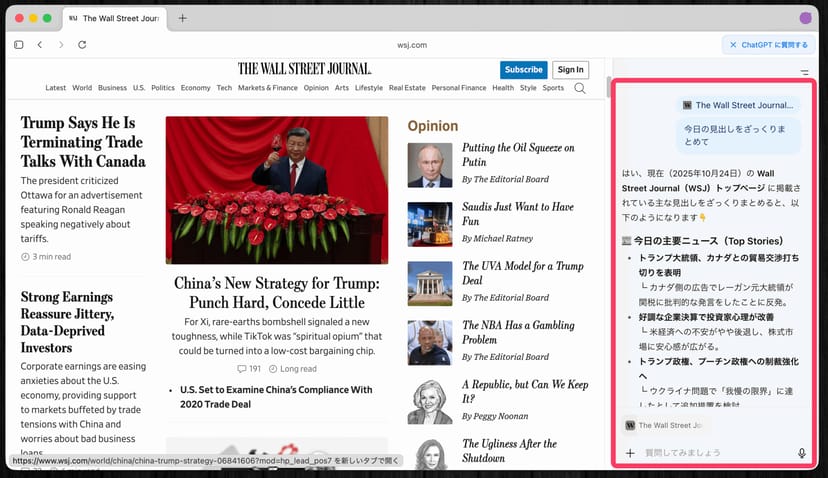Click the Sign In button
The image size is (828, 478).
coord(570,69)
